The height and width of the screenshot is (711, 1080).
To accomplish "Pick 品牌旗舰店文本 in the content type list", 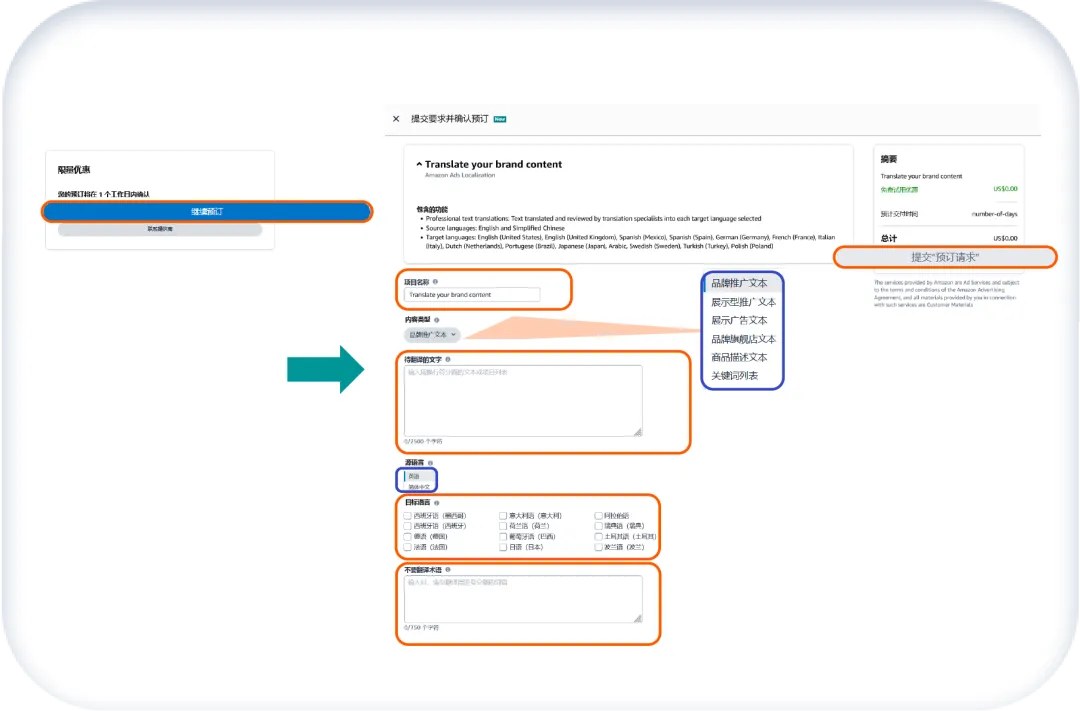I will tap(742, 339).
